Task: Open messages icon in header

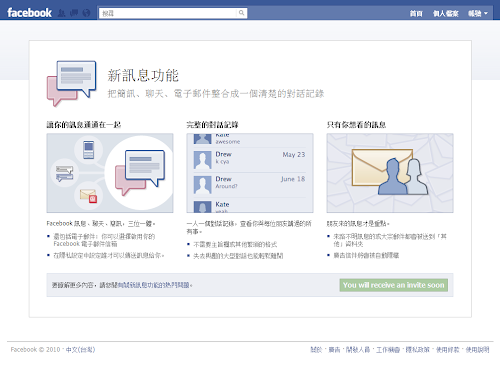Action: (74, 13)
